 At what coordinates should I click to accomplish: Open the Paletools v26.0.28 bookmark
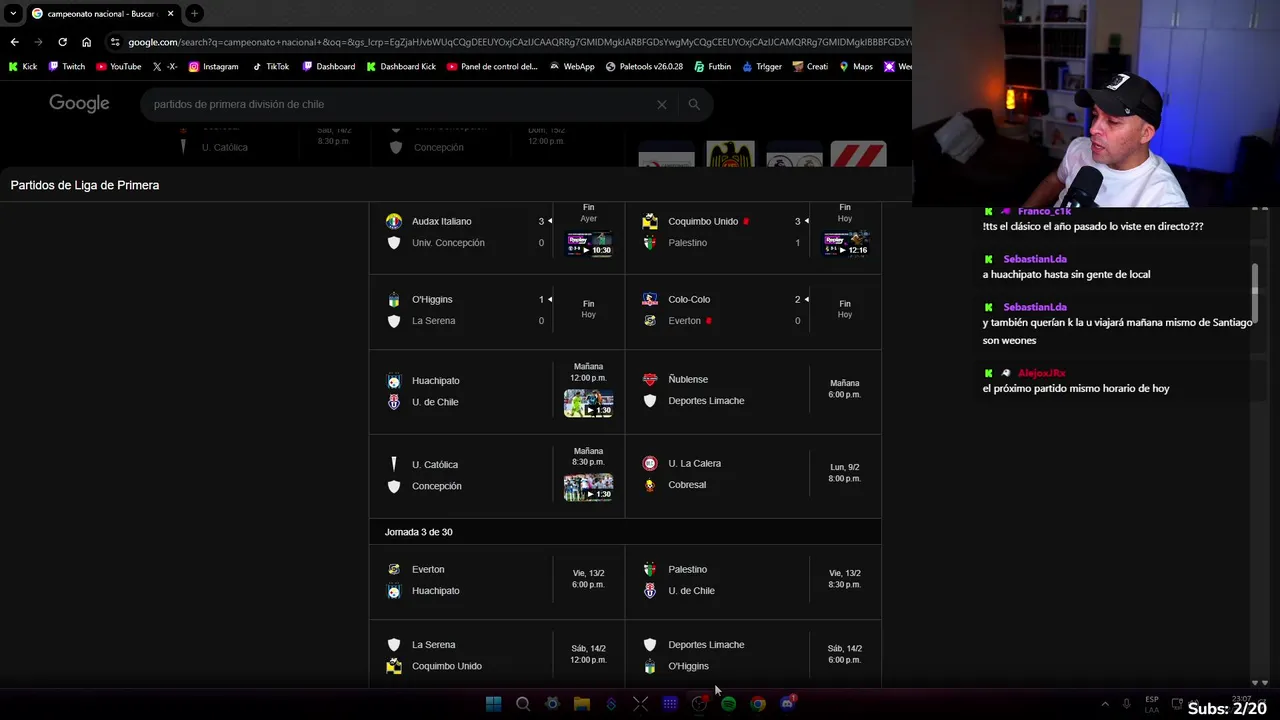click(645, 67)
